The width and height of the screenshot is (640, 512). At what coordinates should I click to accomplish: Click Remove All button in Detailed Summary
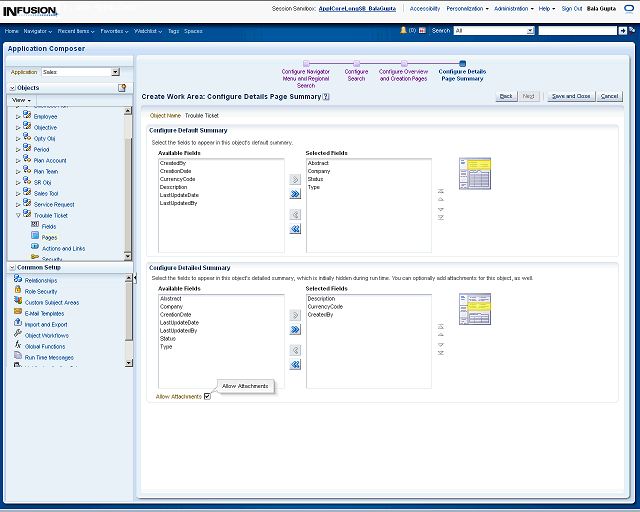tap(295, 365)
